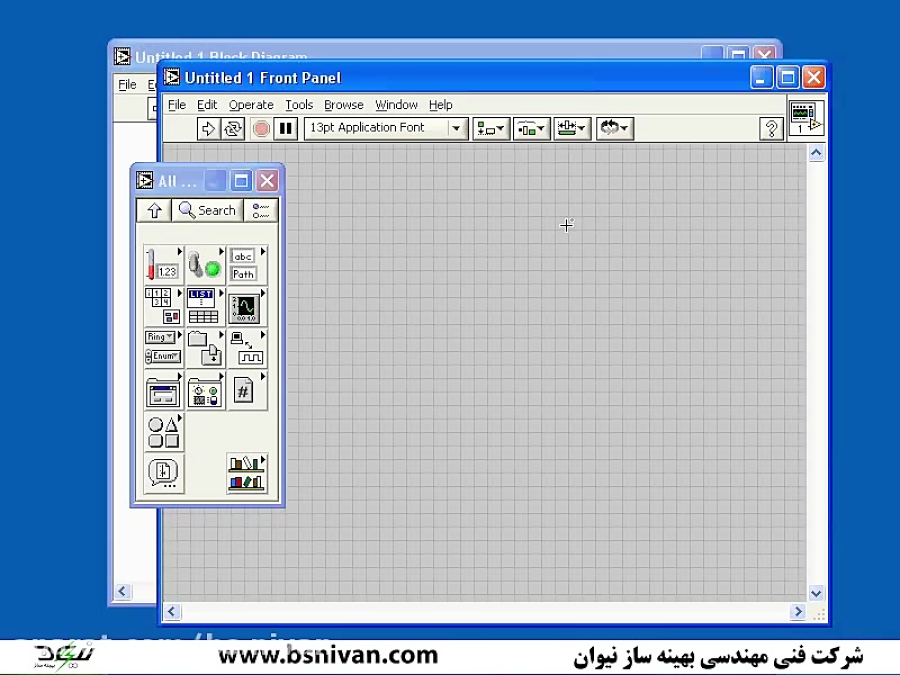This screenshot has width=900, height=675.
Task: Open the Array & Cluster subpalette
Action: coord(164,307)
